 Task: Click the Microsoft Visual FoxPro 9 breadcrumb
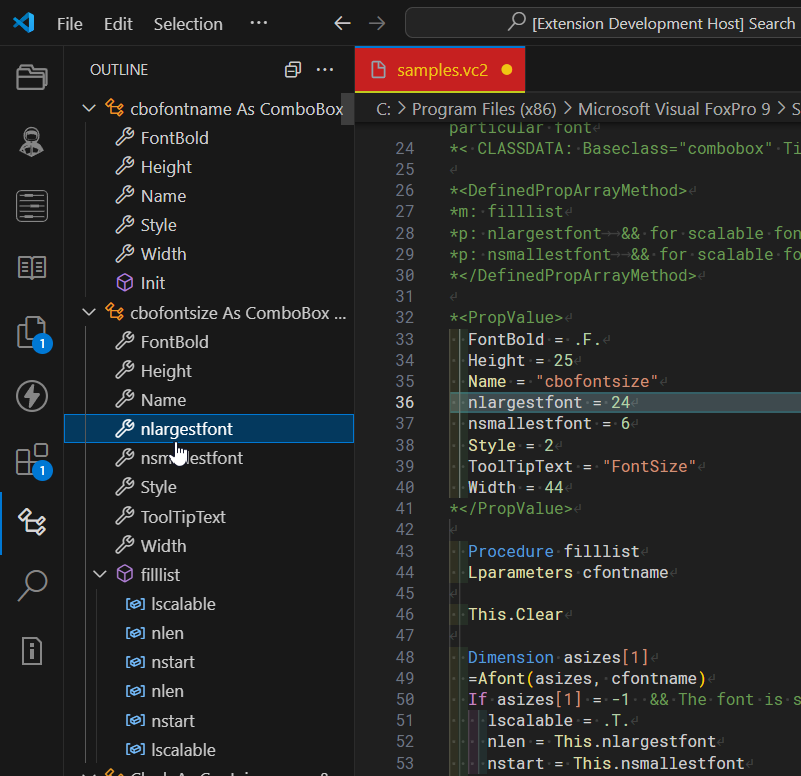pos(674,109)
